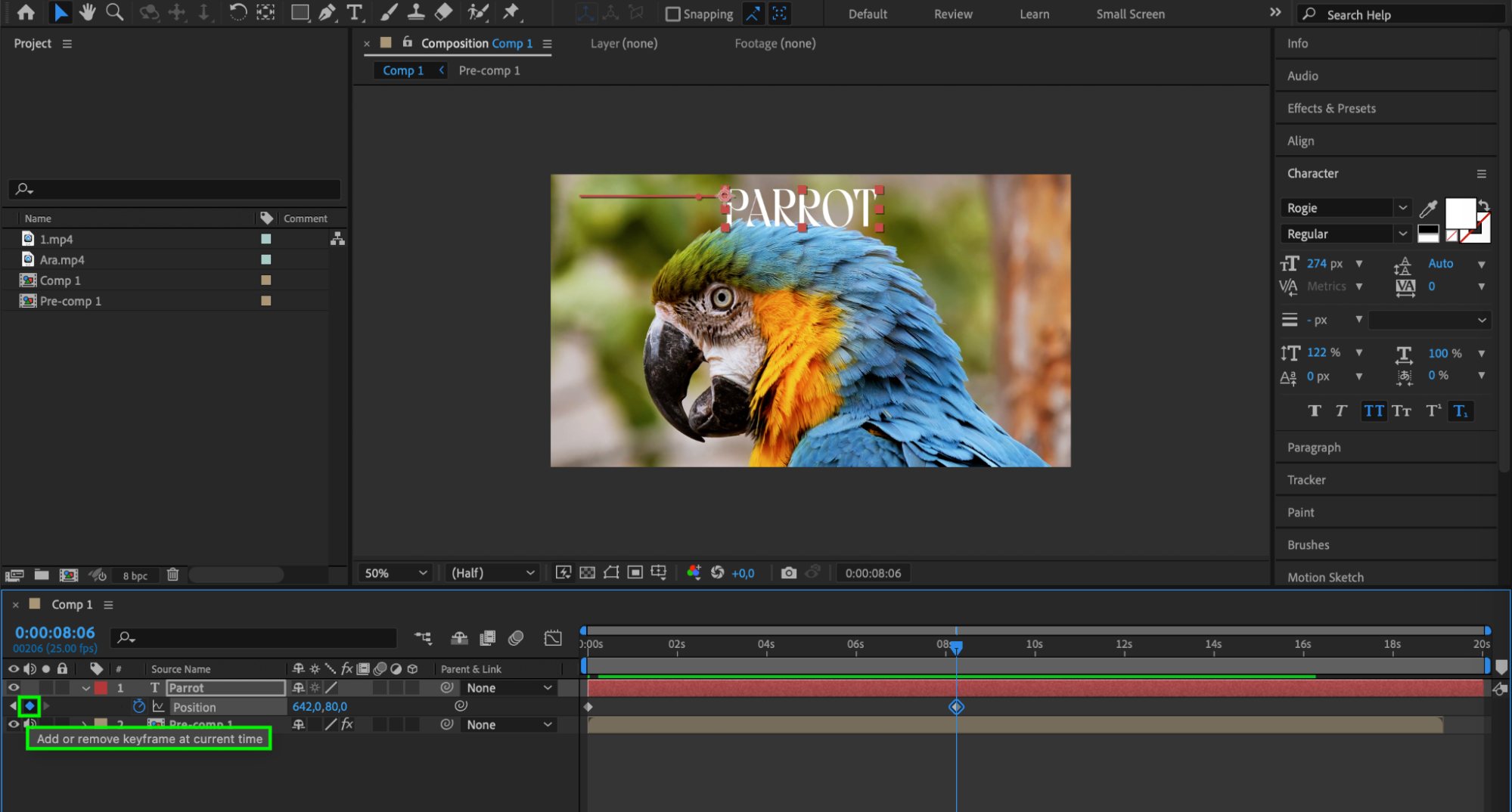This screenshot has height=812, width=1512.
Task: Delete selected item with trash icon
Action: point(172,575)
